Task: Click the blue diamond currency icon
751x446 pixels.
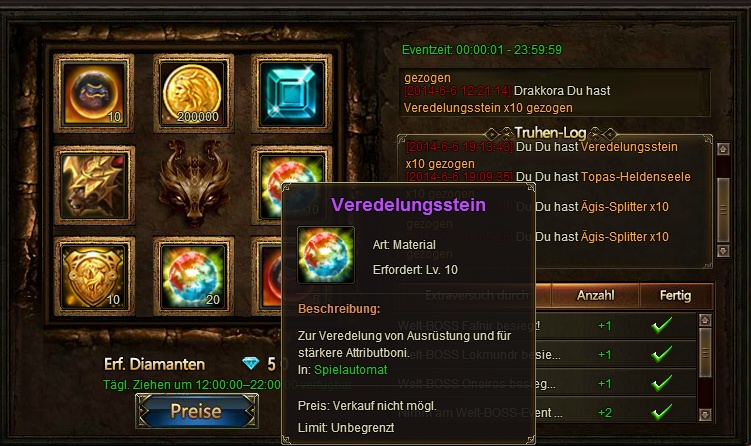Action: pyautogui.click(x=250, y=364)
